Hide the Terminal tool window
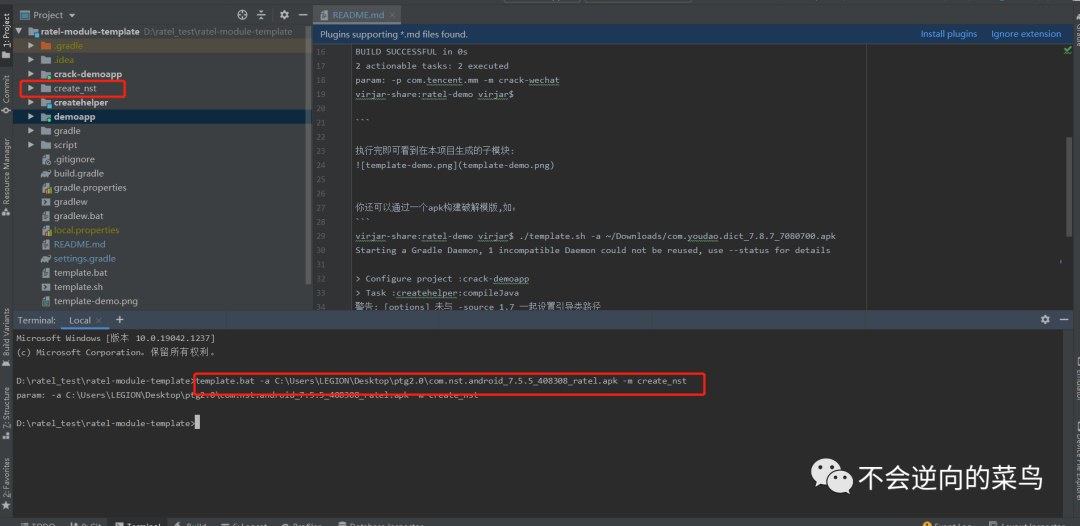The height and width of the screenshot is (526, 1080). click(1064, 319)
